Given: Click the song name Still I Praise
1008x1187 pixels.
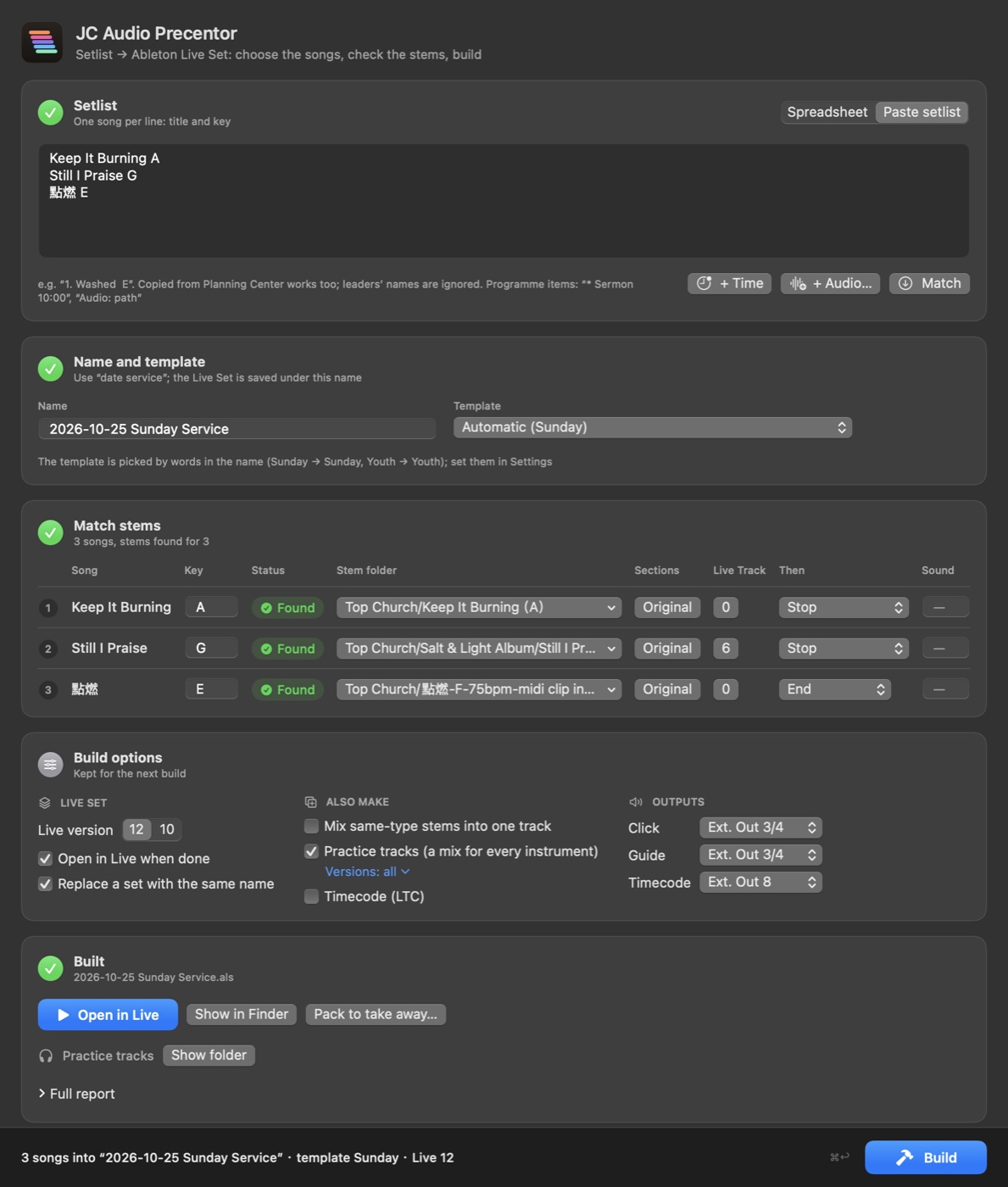Looking at the screenshot, I should (109, 648).
